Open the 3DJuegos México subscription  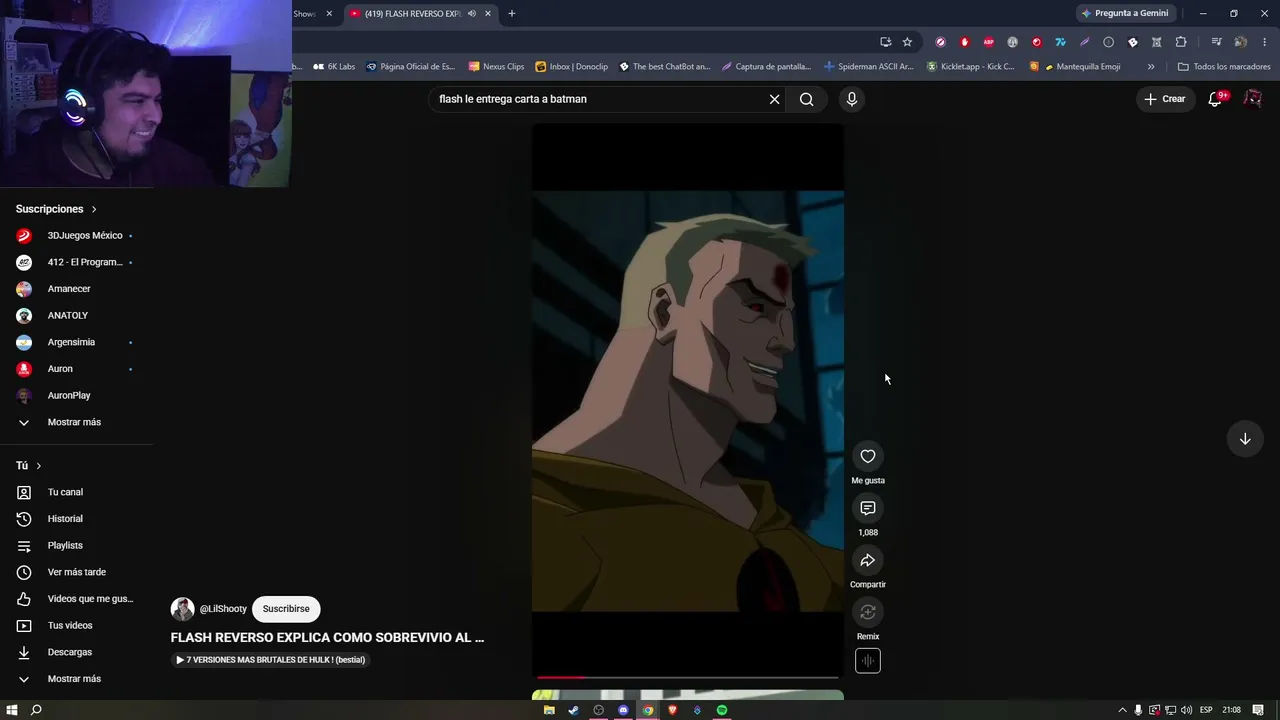[x=76, y=236]
